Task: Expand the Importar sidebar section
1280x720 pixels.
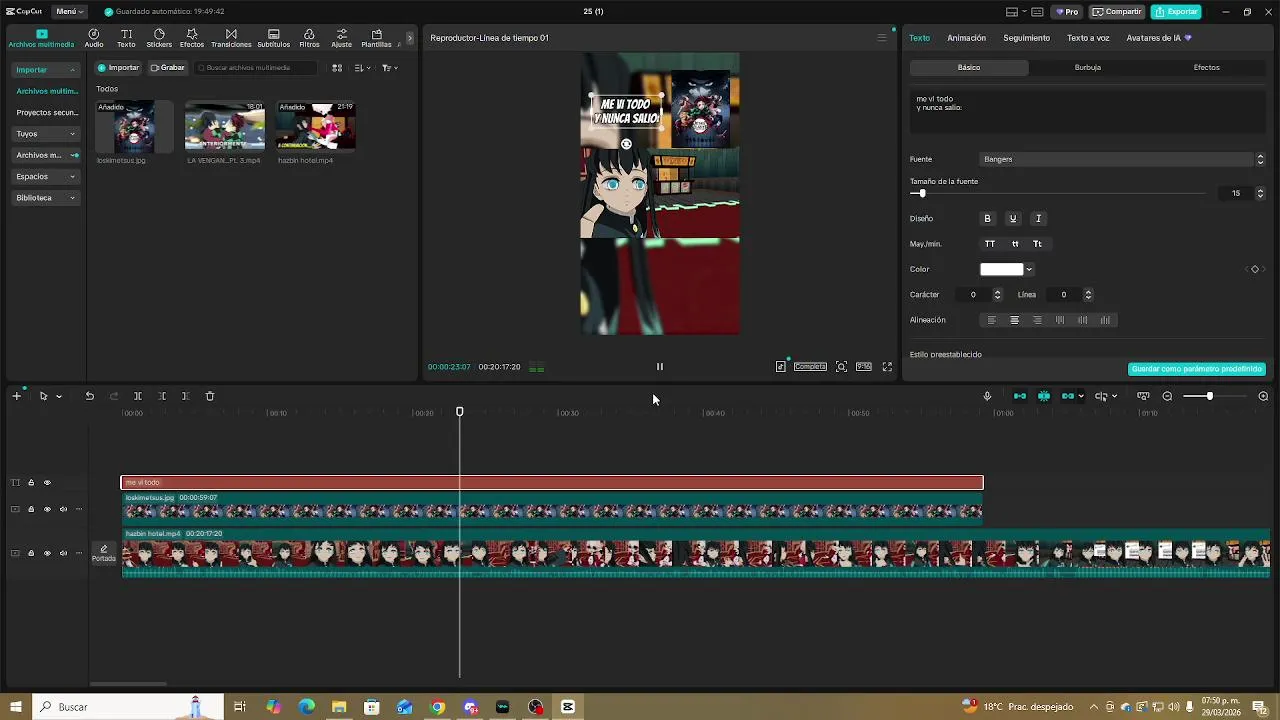Action: coord(46,70)
